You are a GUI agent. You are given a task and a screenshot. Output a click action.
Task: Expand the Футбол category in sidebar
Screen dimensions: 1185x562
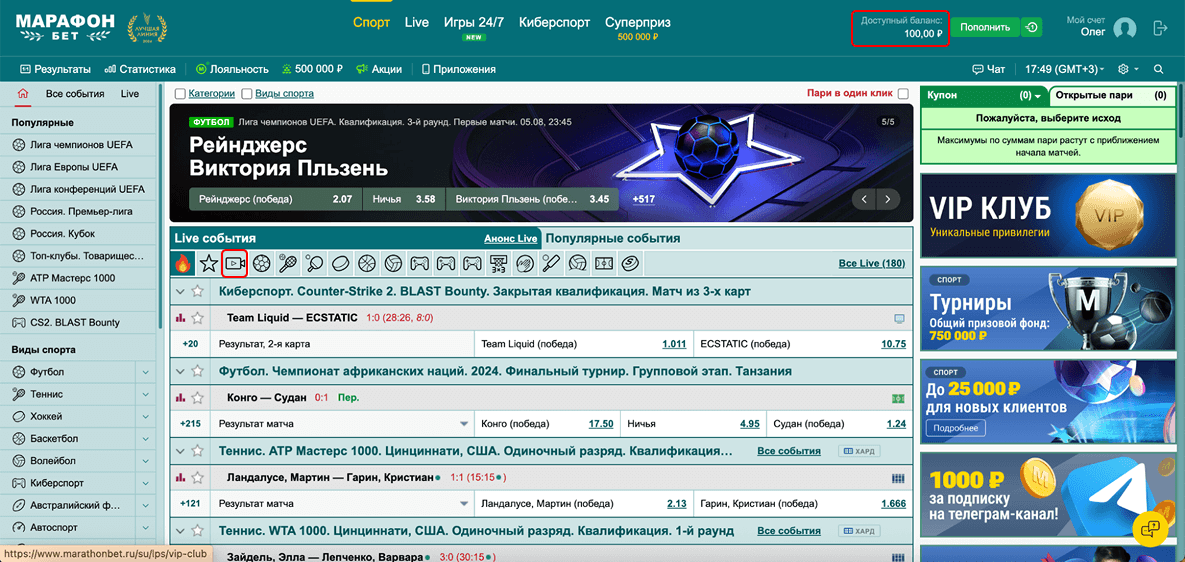click(x=146, y=372)
